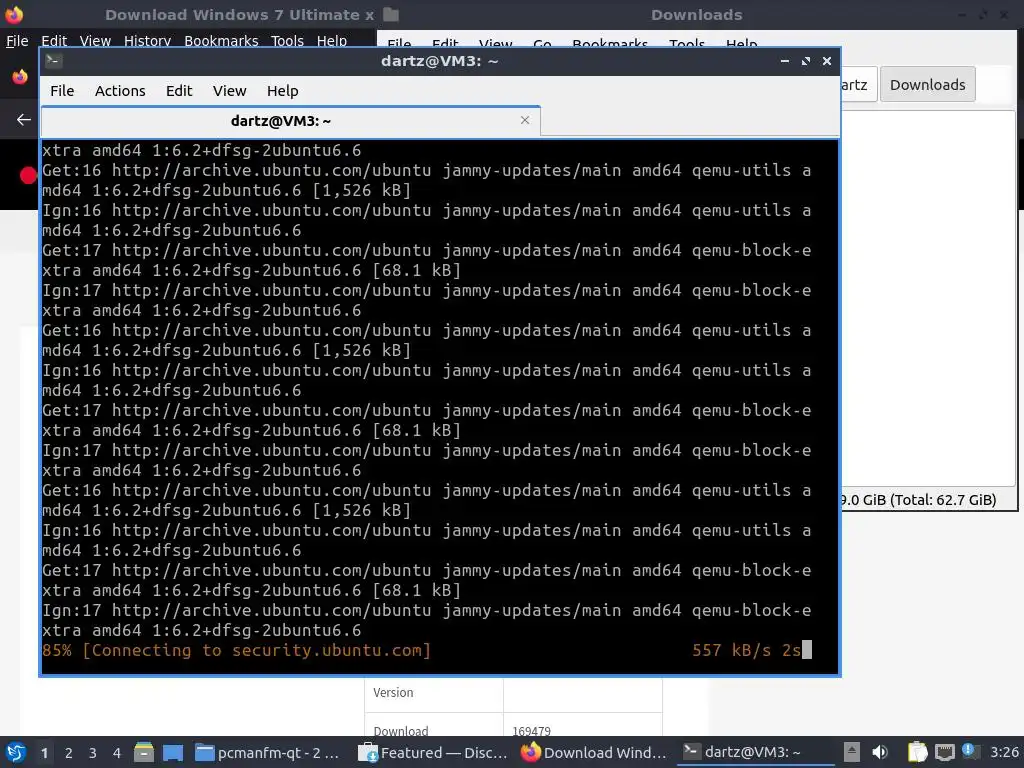Open Firefox View menu
The image size is (1024, 768).
[95, 41]
